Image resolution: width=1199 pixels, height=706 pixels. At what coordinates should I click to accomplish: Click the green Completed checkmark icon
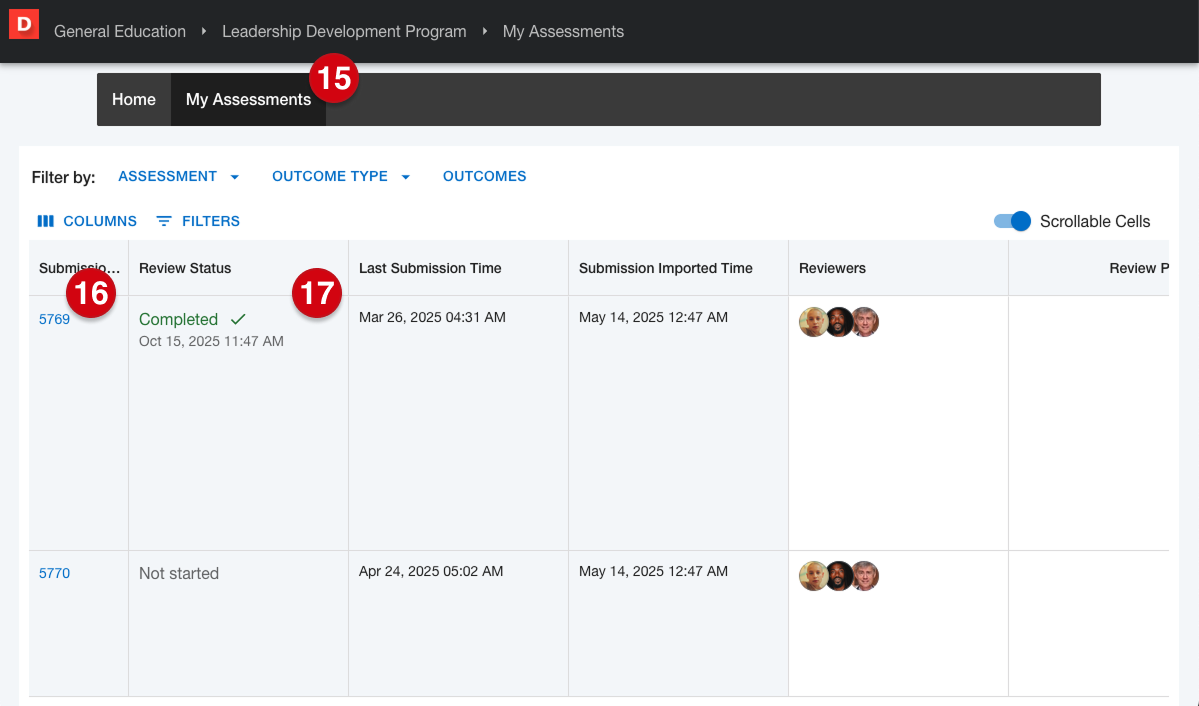[238, 319]
